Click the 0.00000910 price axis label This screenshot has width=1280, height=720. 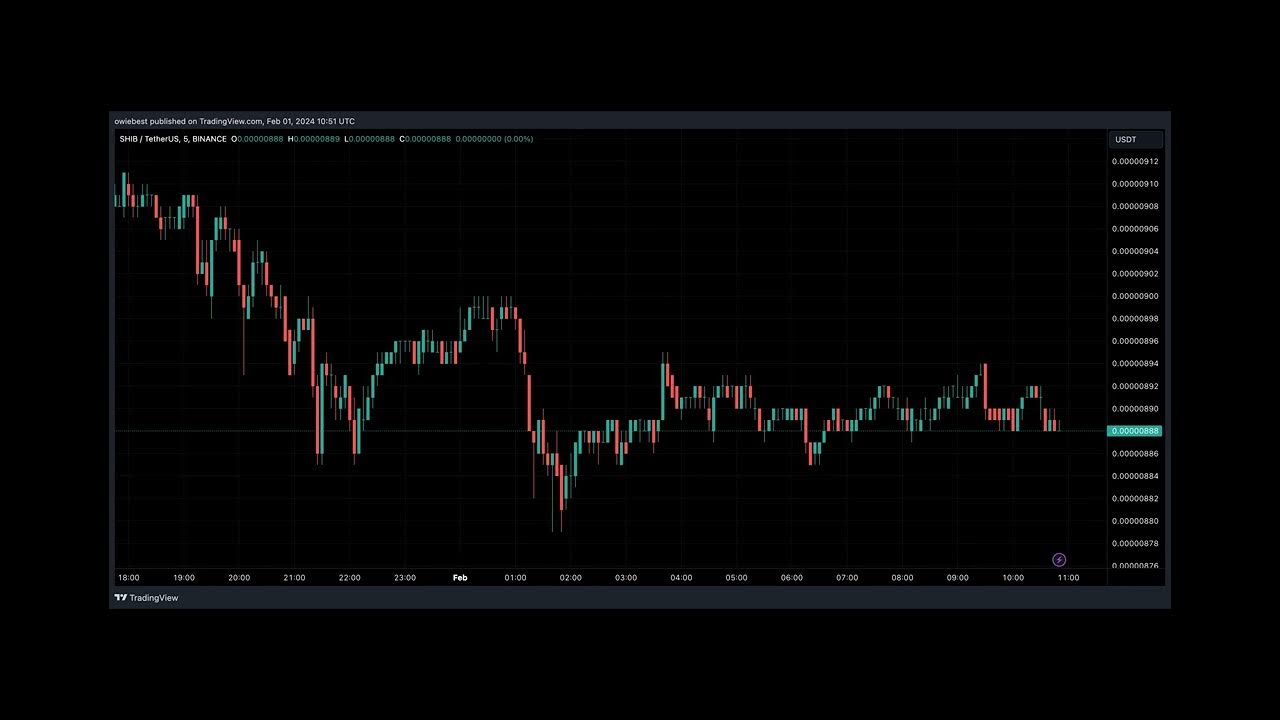click(1135, 184)
